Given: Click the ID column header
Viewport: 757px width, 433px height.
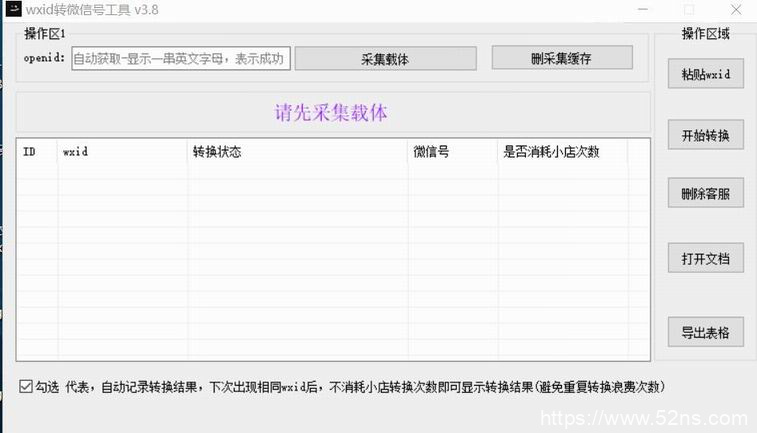Looking at the screenshot, I should 37,152.
